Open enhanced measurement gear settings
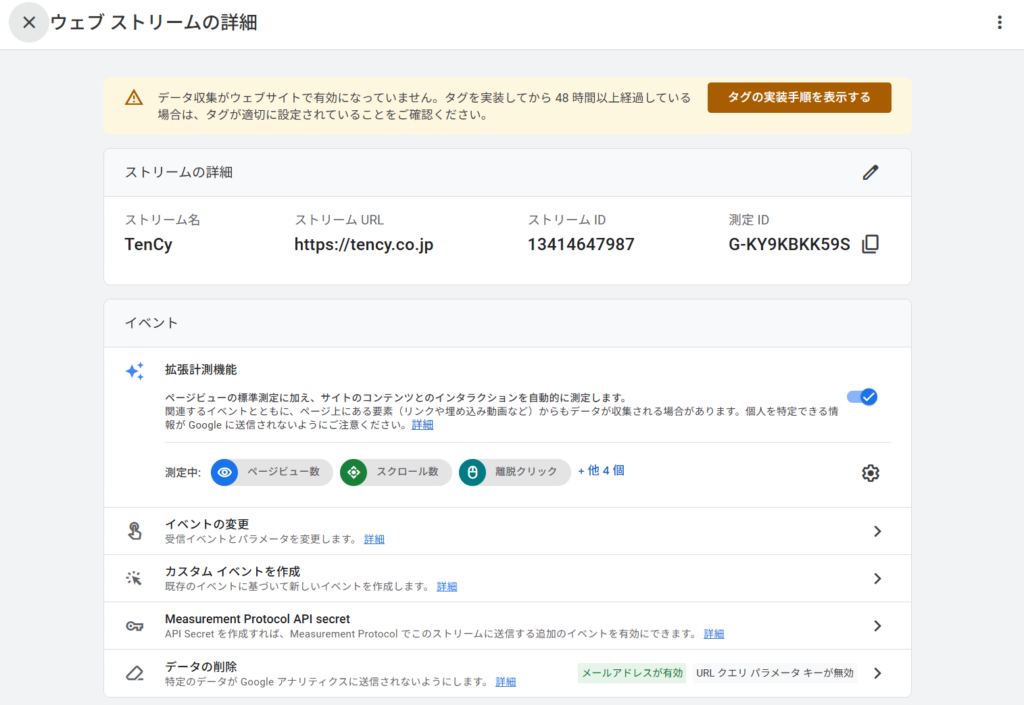Viewport: 1024px width, 705px height. tap(870, 473)
